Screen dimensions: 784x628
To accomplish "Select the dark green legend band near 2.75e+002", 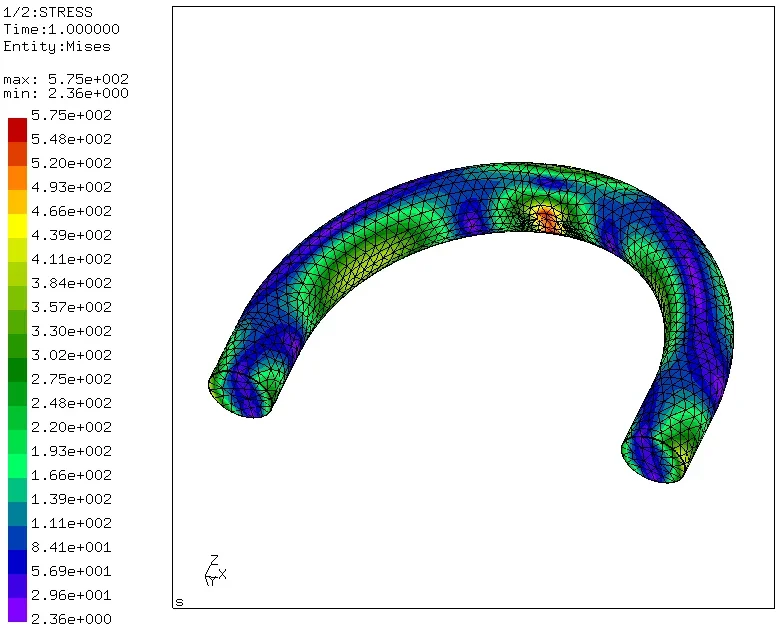I will 18,370.
